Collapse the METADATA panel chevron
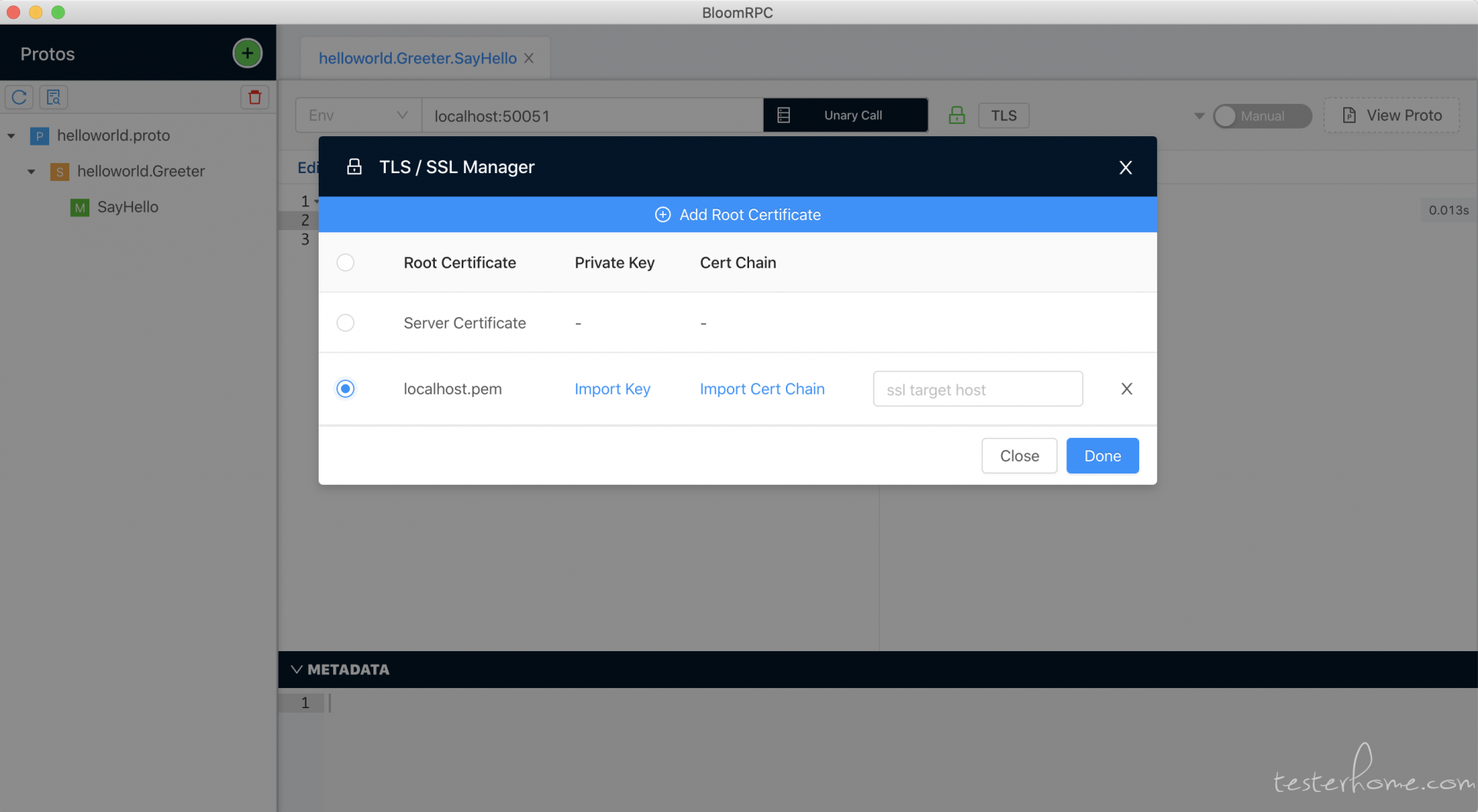 tap(296, 670)
